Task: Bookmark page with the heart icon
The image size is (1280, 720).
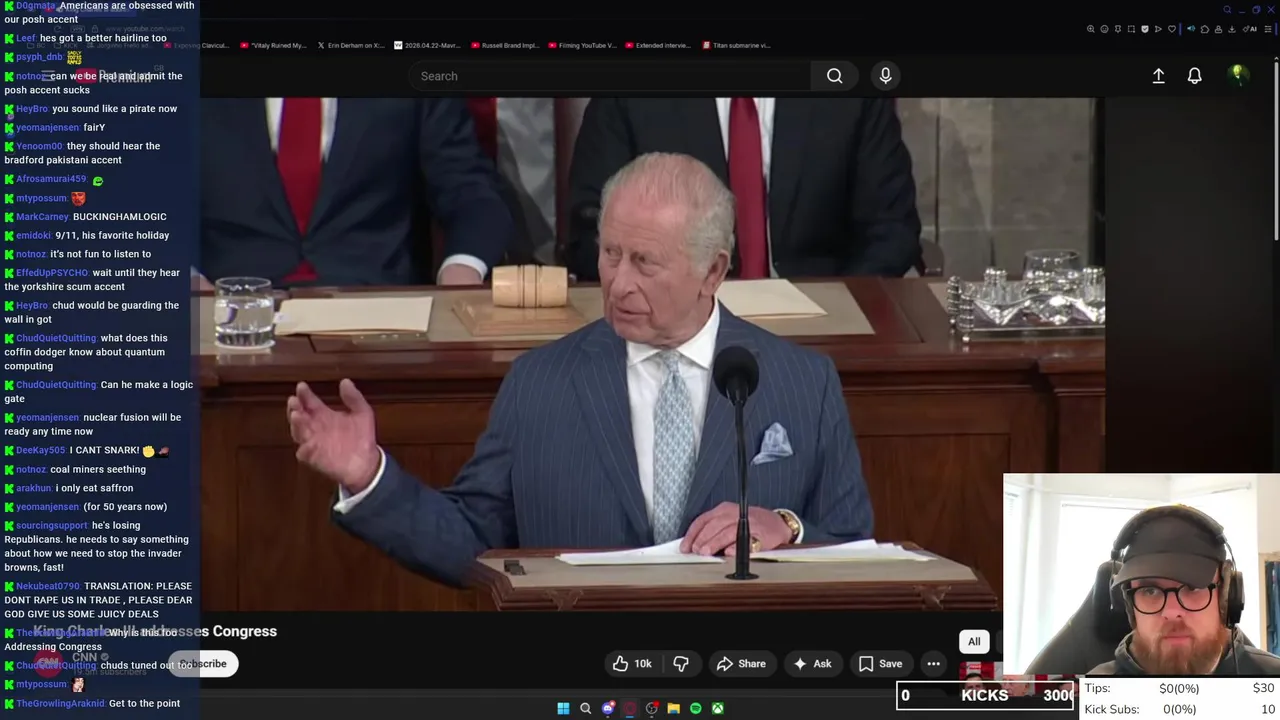Action: pyautogui.click(x=1172, y=29)
